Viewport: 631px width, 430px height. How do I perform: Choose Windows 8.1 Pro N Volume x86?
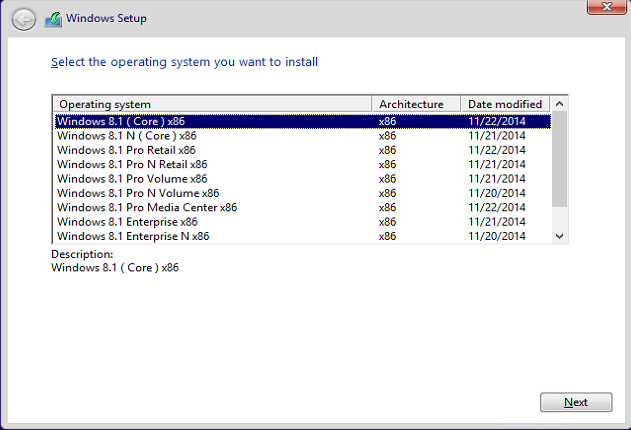pos(303,193)
